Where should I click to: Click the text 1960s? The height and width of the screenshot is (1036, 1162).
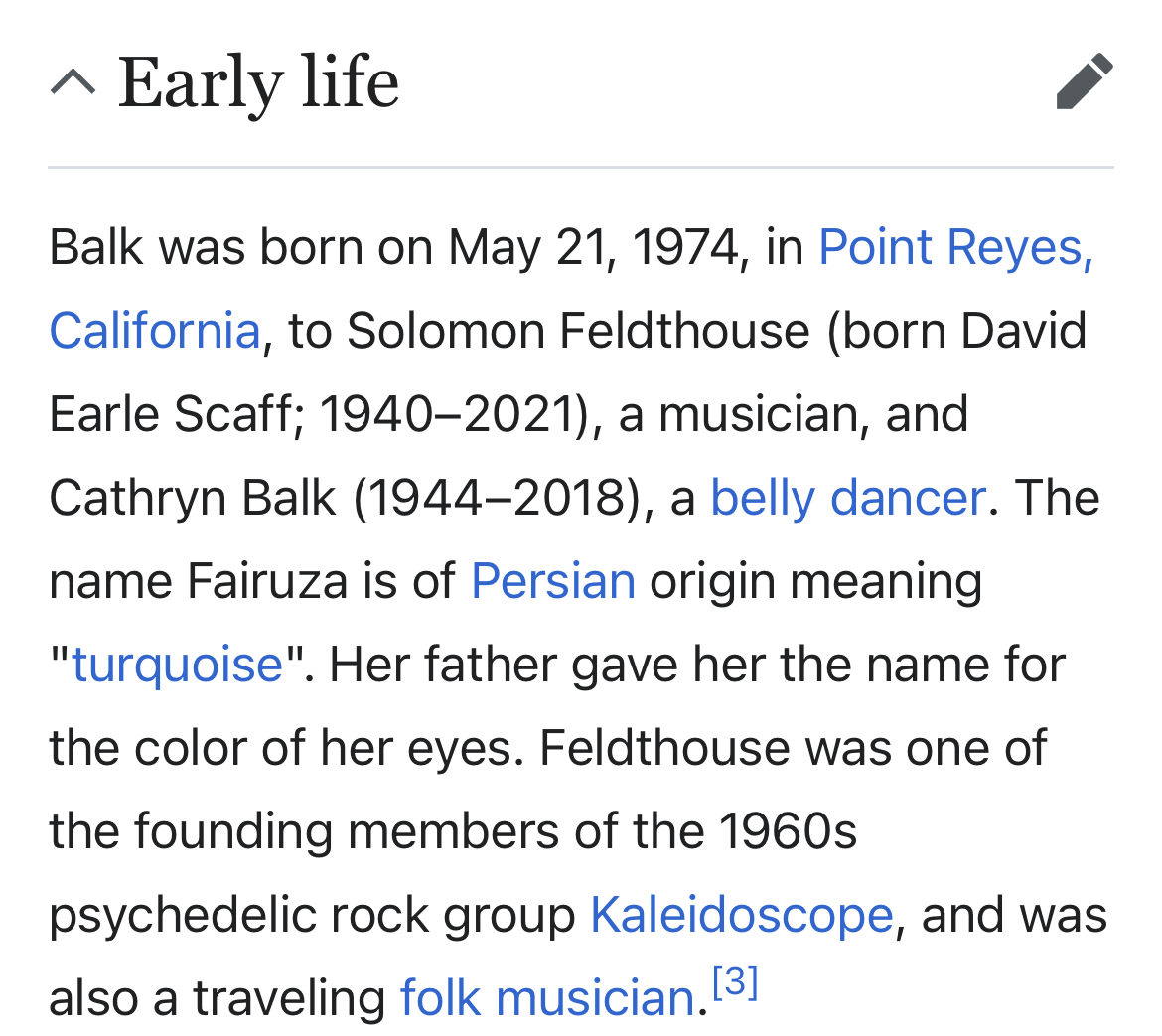point(788,831)
